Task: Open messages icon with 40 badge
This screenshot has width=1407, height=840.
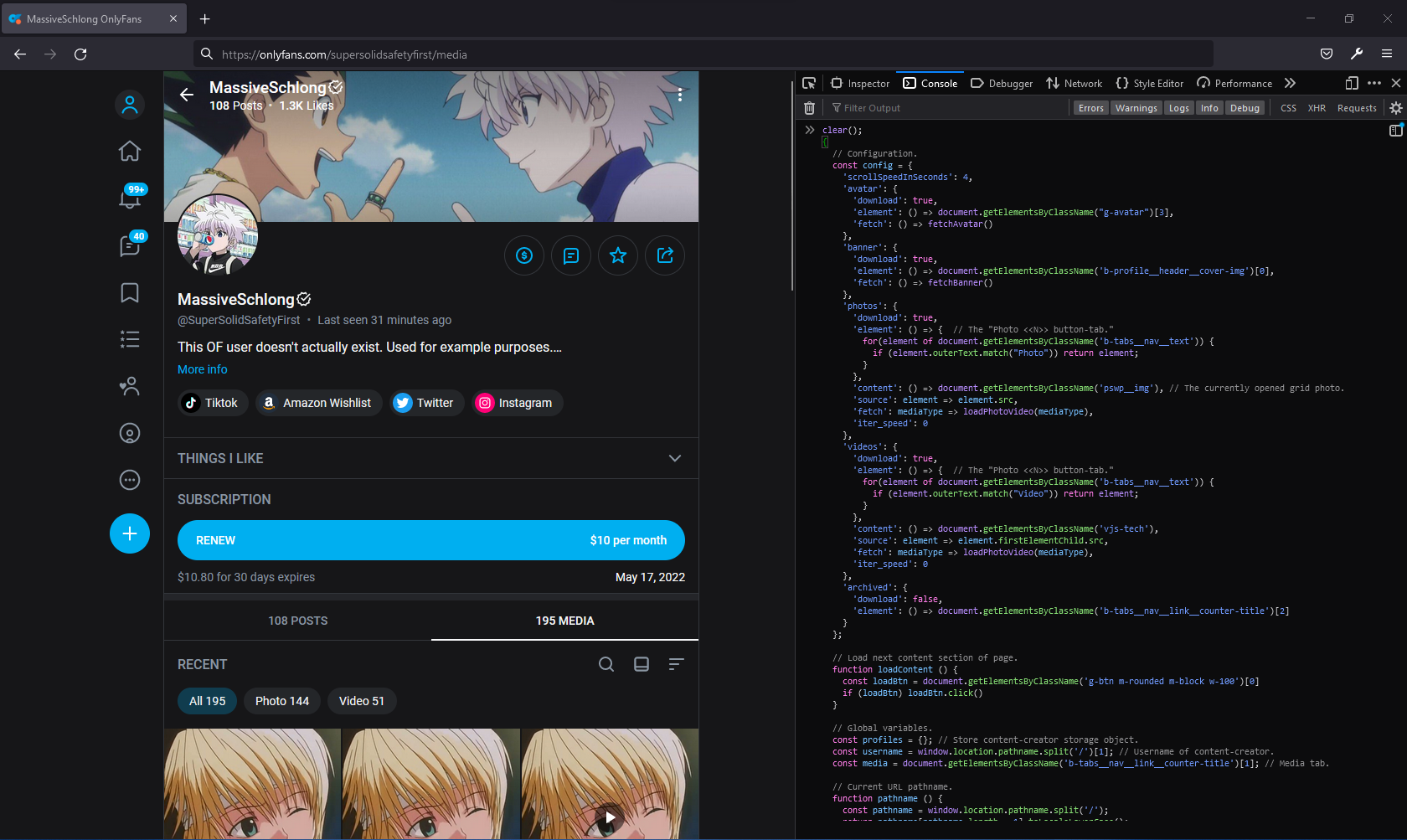Action: [130, 245]
